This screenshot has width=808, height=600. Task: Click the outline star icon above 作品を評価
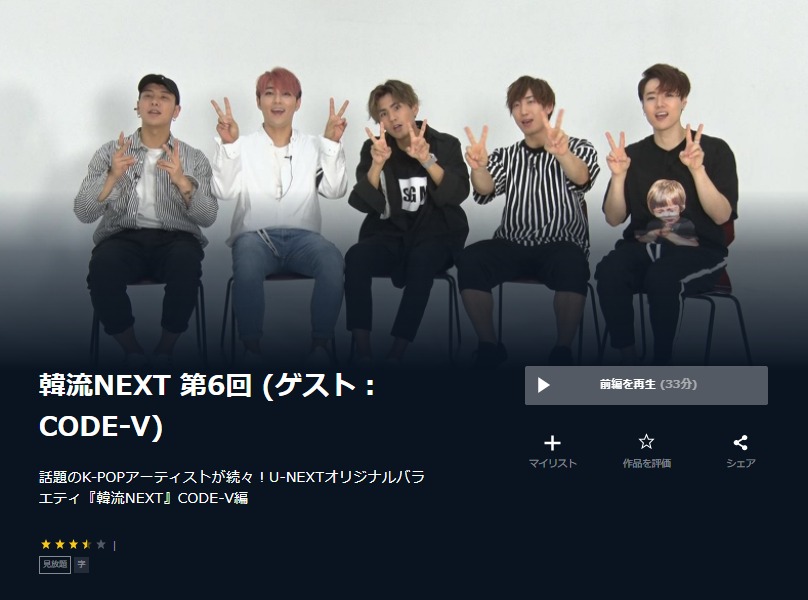click(646, 442)
